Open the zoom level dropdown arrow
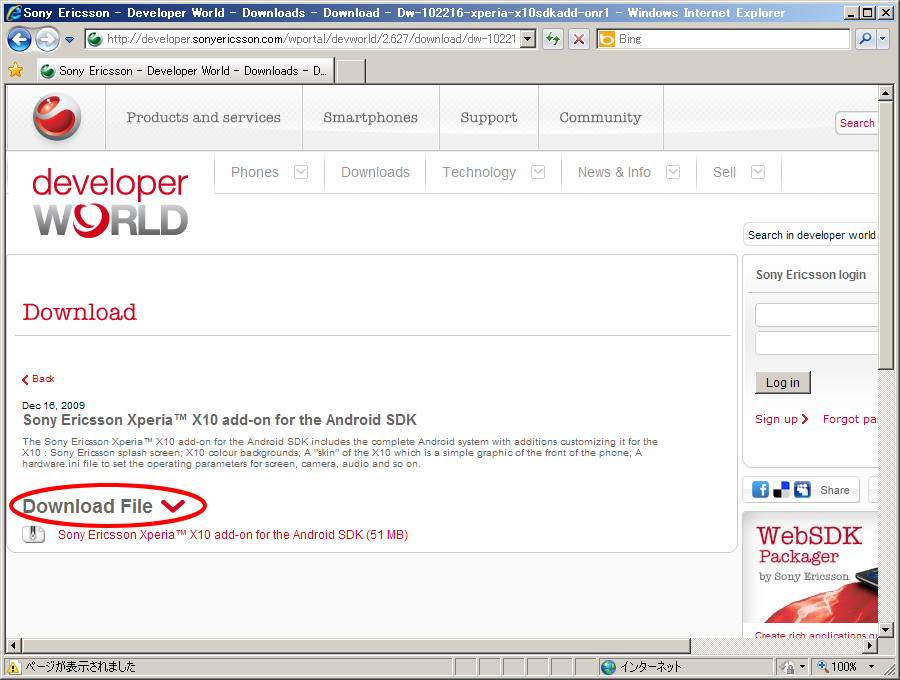 pyautogui.click(x=872, y=667)
